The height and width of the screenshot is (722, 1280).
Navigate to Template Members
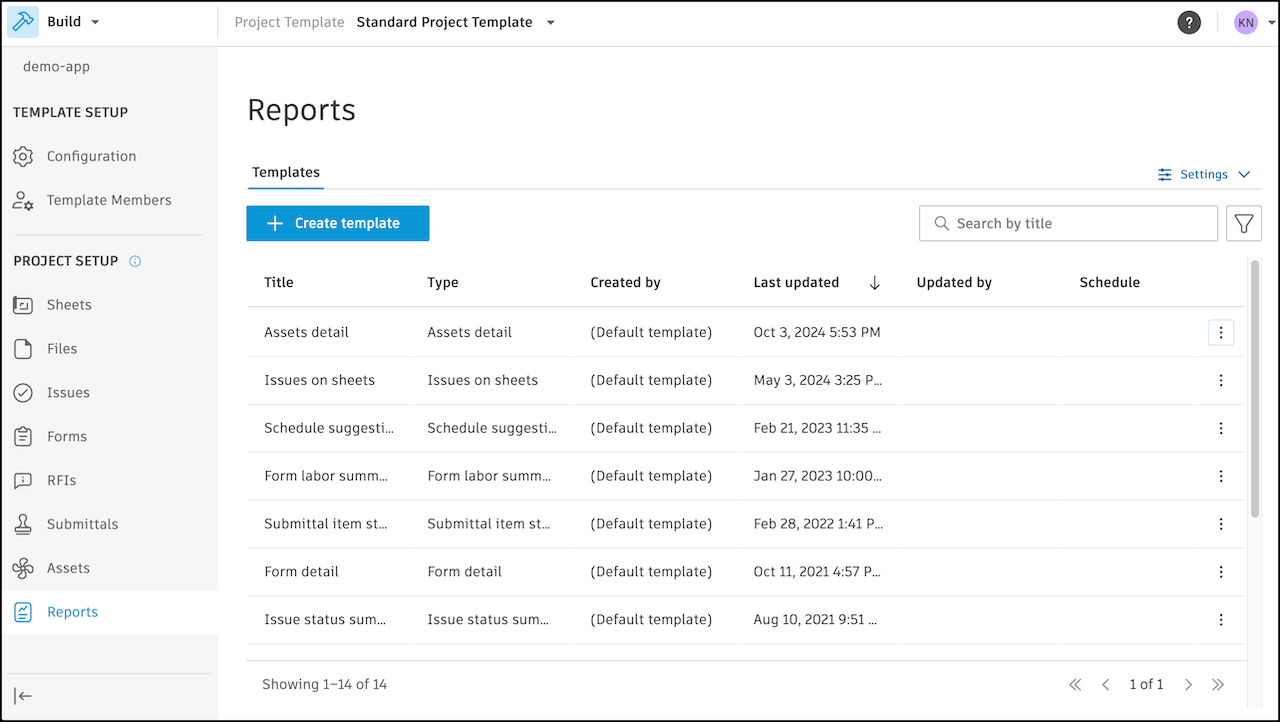pos(109,200)
